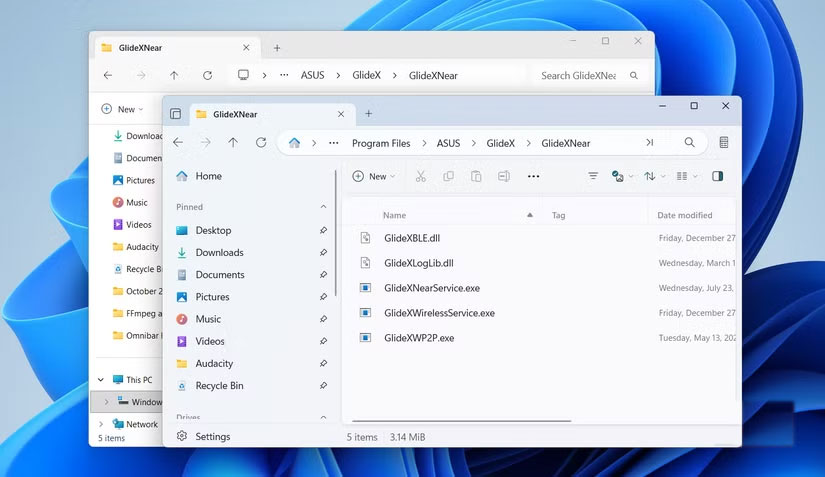825x477 pixels.
Task: Click the calculator-style icon right of search
Action: [x=723, y=143]
